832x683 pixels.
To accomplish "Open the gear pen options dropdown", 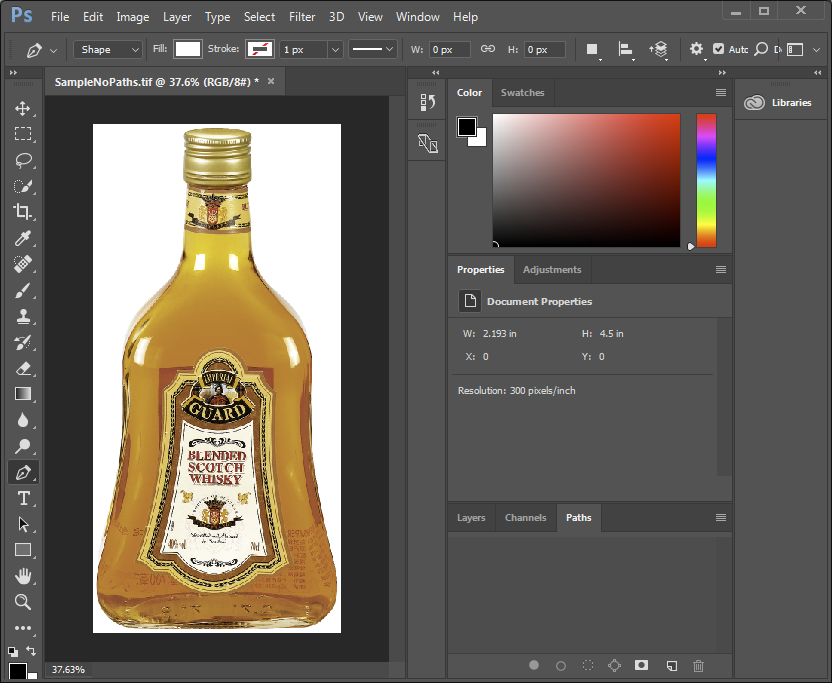I will [x=697, y=50].
